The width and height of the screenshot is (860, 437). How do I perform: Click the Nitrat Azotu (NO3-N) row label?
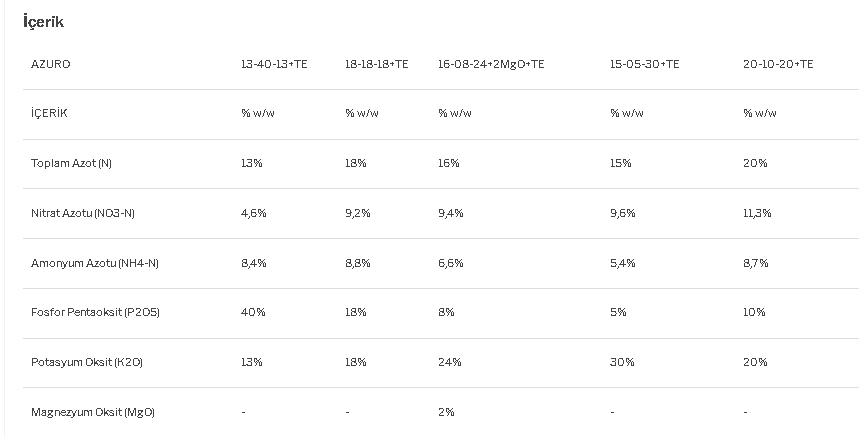click(83, 213)
